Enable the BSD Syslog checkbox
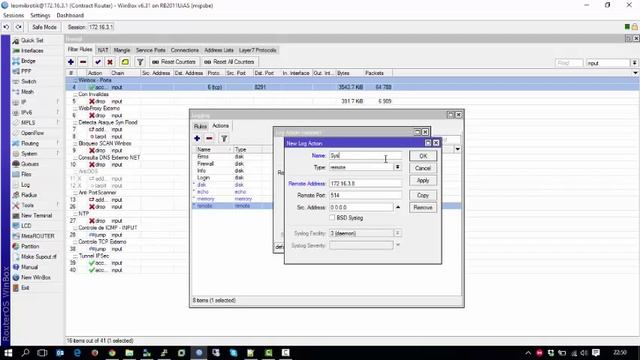 332,218
